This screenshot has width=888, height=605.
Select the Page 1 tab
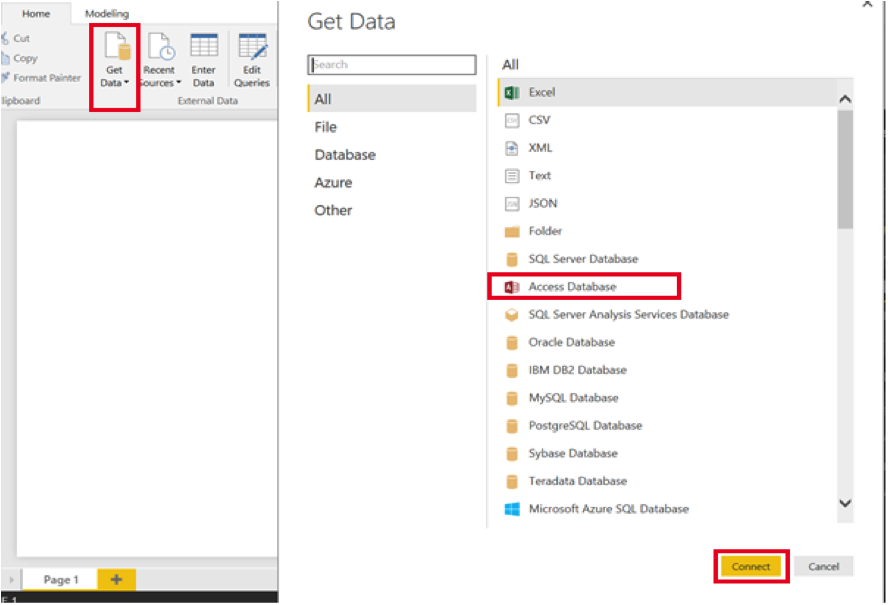(x=61, y=580)
